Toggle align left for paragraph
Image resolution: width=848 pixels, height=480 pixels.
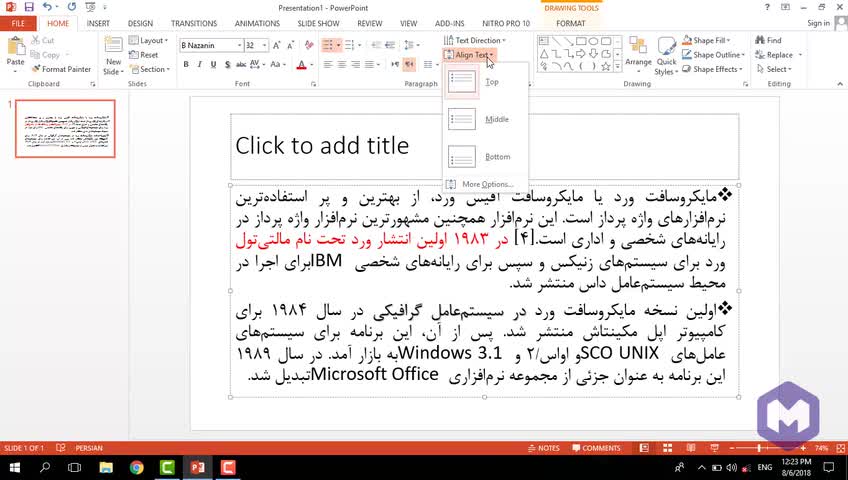point(328,64)
